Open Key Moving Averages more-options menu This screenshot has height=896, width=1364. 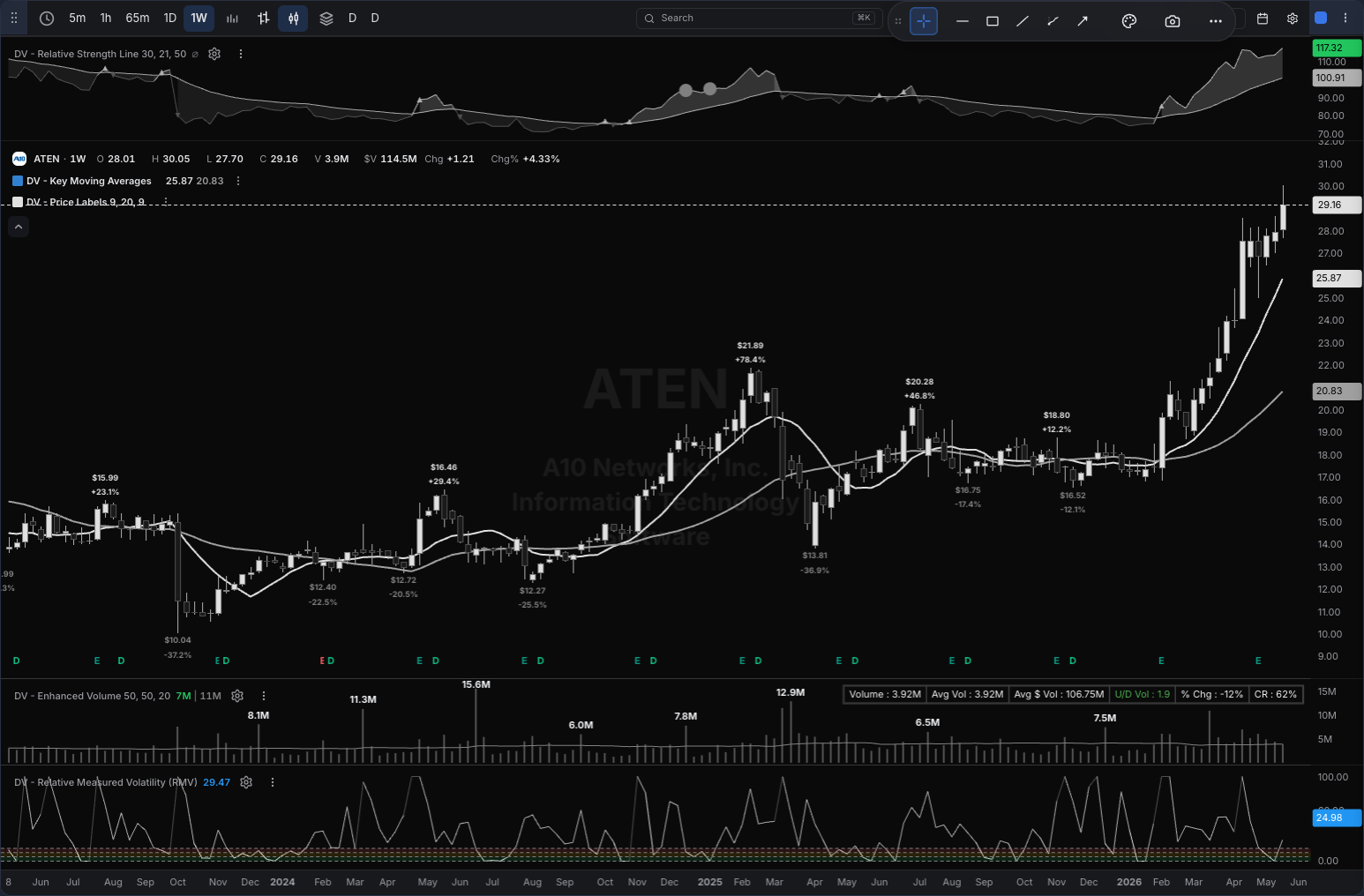click(238, 181)
